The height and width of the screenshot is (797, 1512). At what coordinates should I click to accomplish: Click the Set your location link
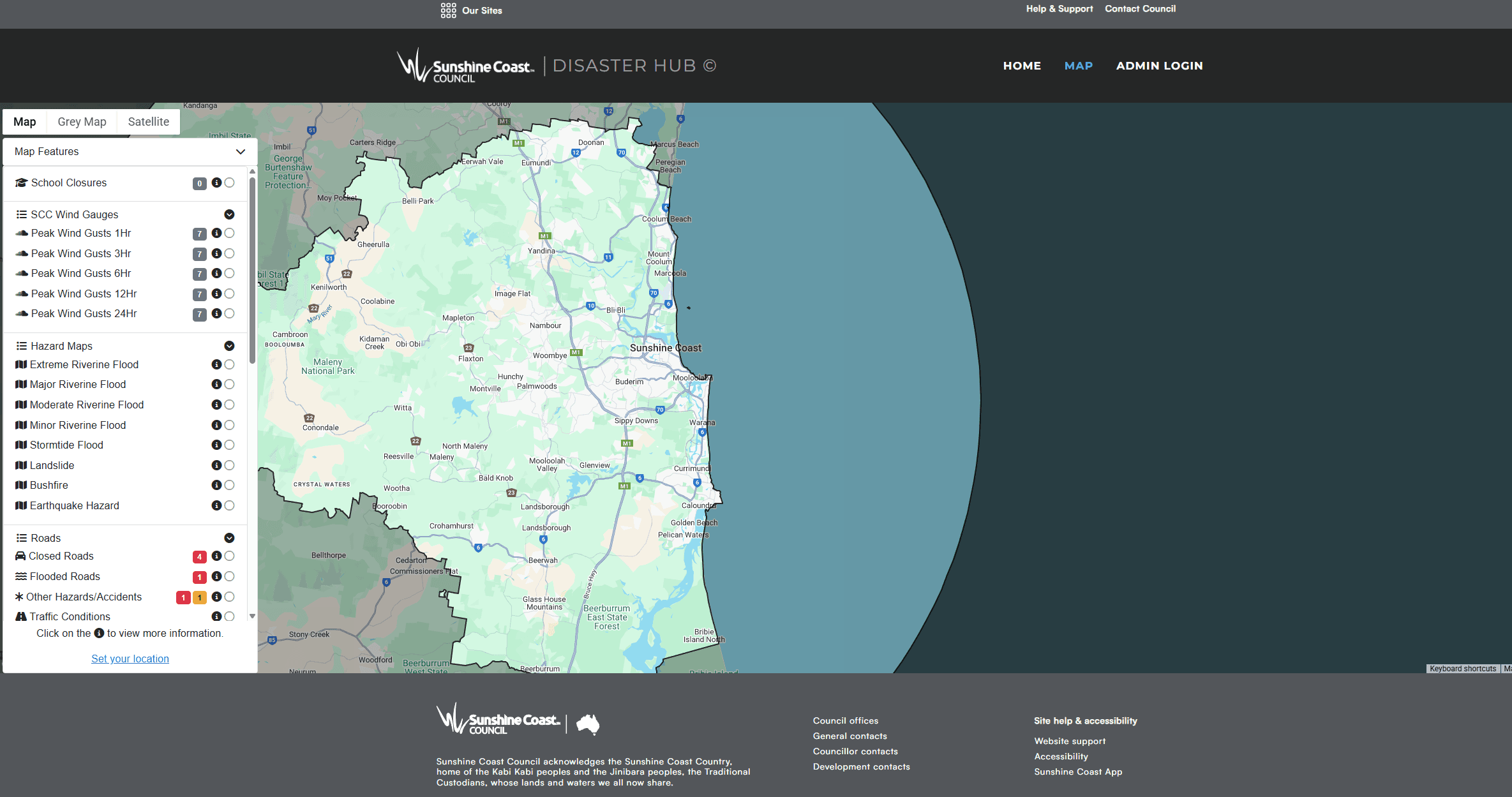pos(130,659)
